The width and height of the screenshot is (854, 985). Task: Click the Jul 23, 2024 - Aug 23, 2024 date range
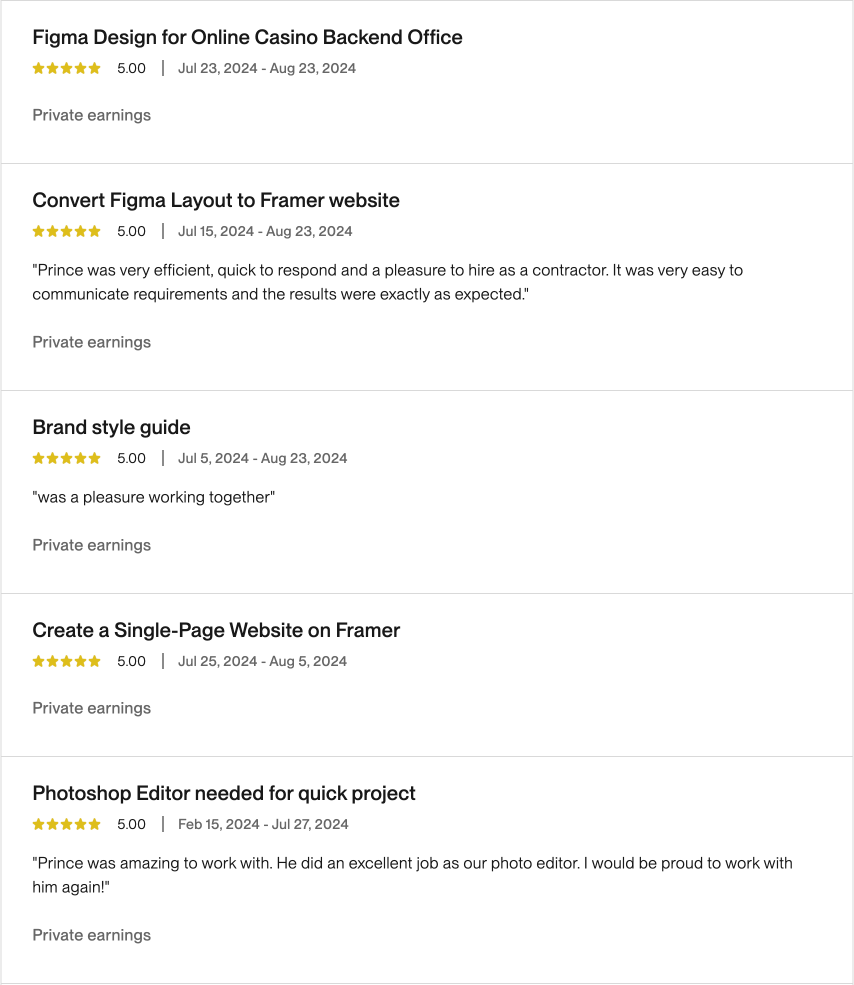tap(267, 69)
